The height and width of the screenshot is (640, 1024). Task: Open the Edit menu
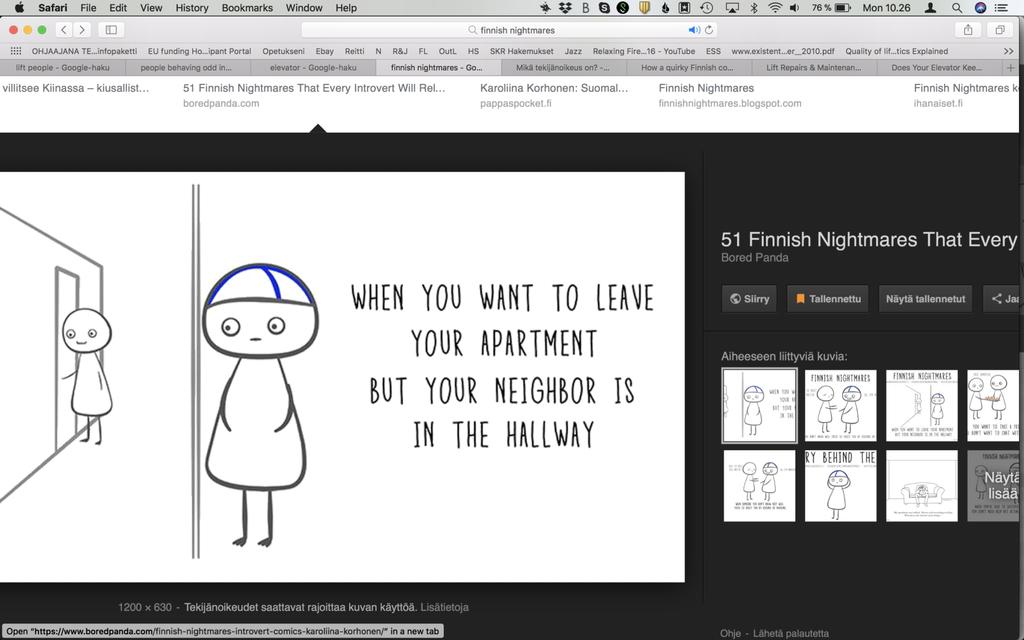(118, 8)
